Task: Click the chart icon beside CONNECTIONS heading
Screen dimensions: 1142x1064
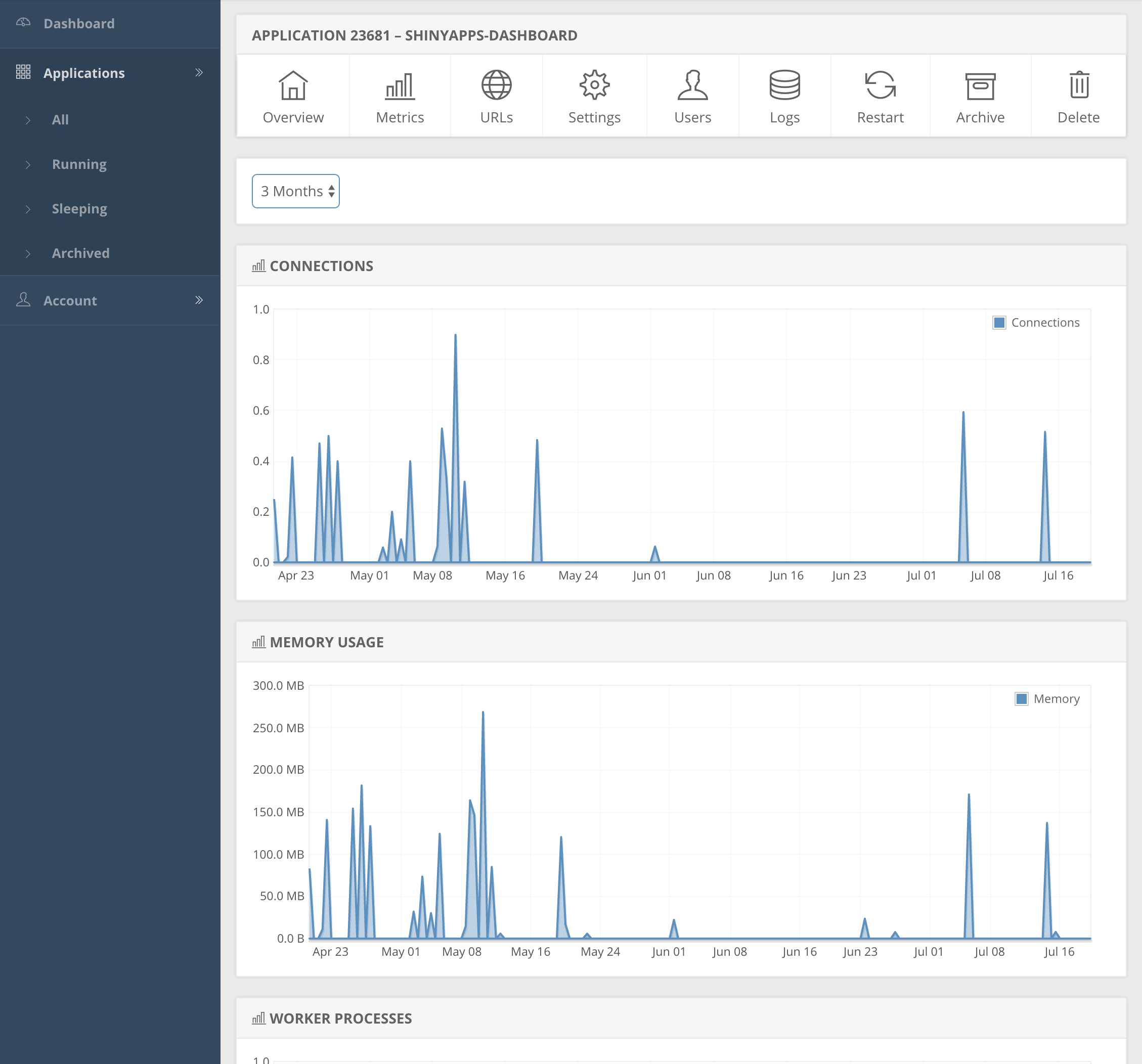Action: 258,266
